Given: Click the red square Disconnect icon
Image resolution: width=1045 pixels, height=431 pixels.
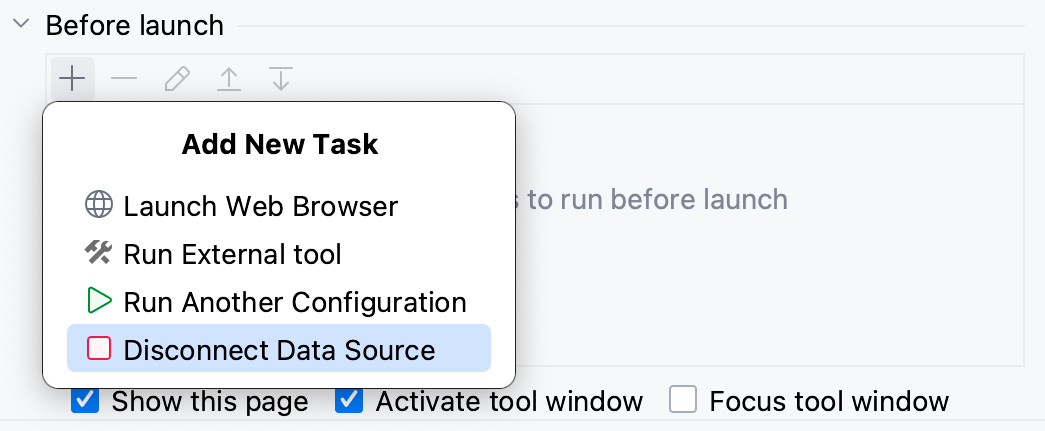Looking at the screenshot, I should click(99, 349).
